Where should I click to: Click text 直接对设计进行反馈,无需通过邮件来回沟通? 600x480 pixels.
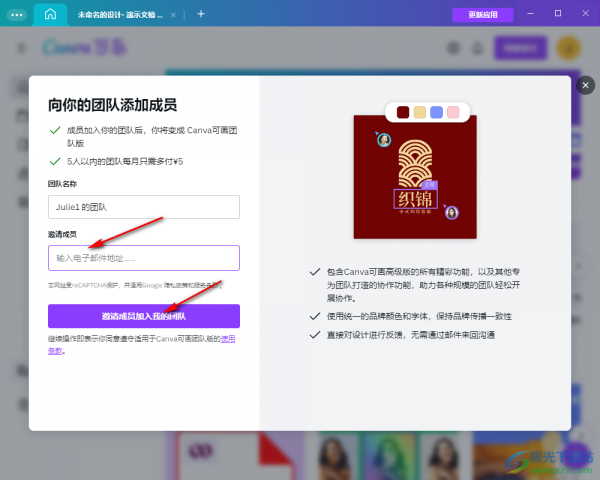click(x=411, y=335)
